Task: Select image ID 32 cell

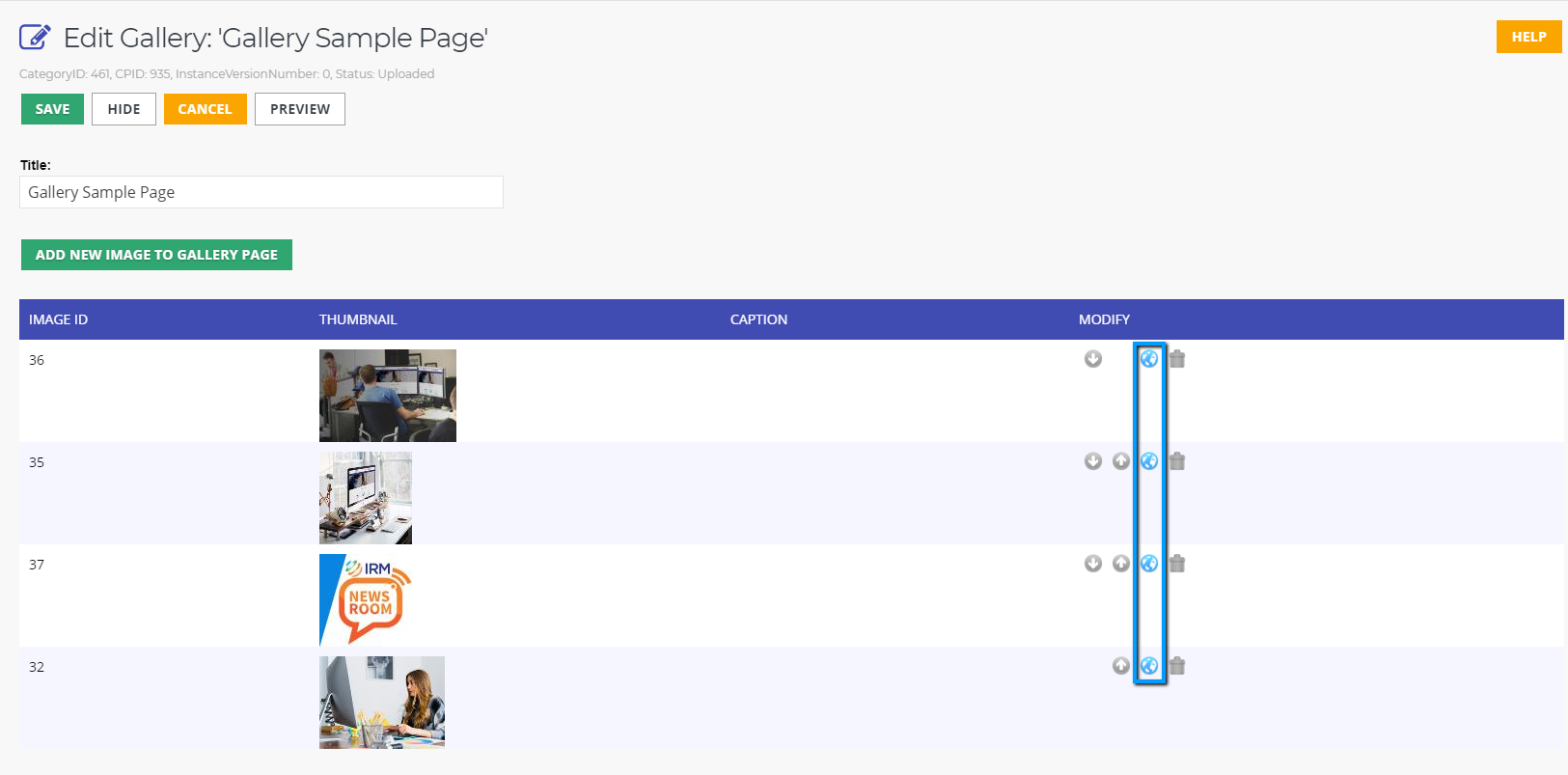Action: point(37,667)
